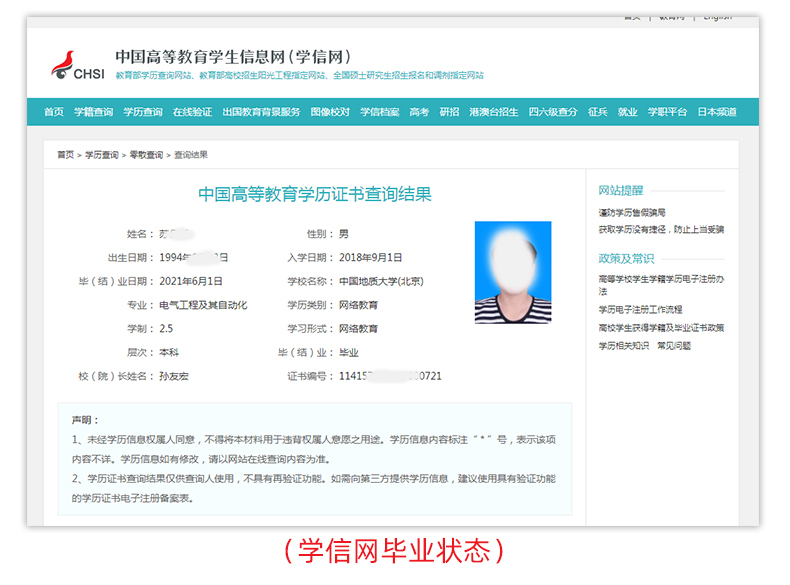Click 零散查询 breadcrumb link
Viewport: 790px width, 585px height.
pos(146,155)
